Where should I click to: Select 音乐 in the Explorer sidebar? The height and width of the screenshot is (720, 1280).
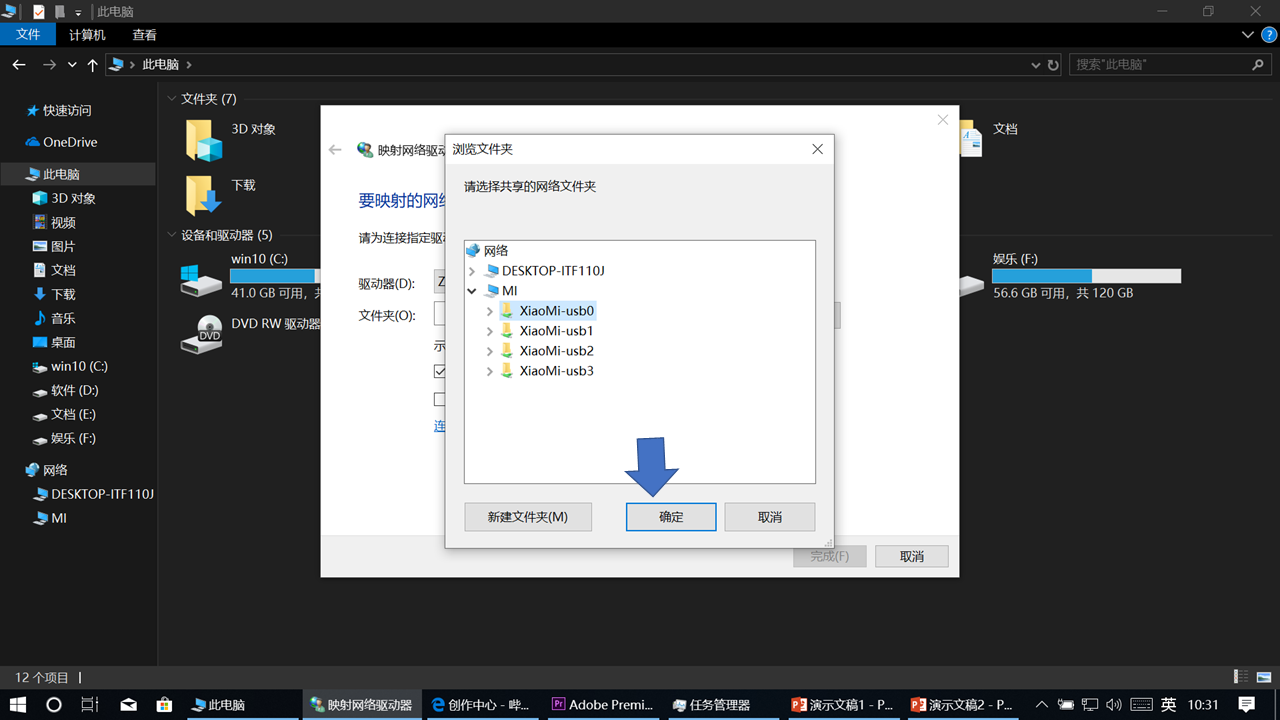coord(63,318)
